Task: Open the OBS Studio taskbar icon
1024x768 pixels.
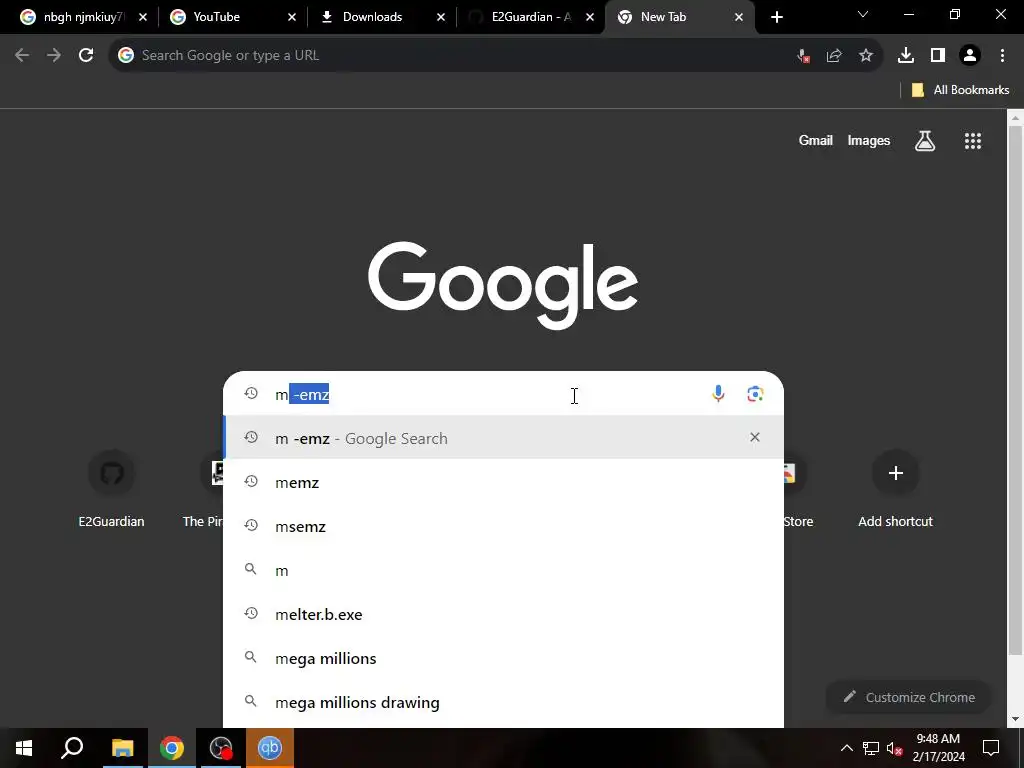Action: click(221, 748)
